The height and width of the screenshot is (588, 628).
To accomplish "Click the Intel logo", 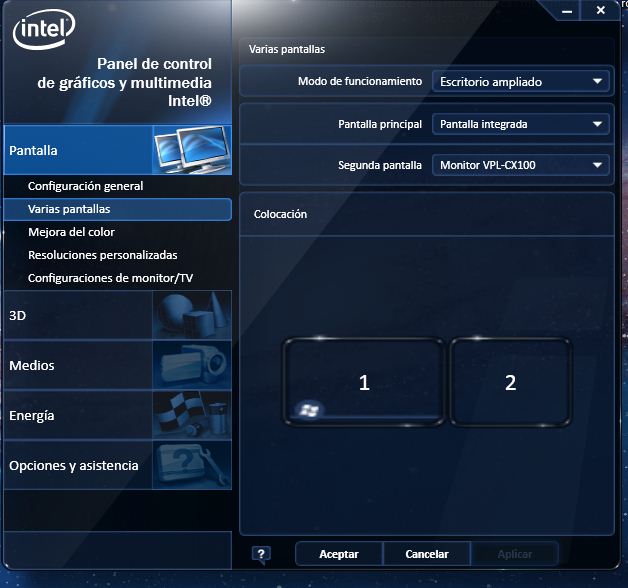I will coord(44,29).
